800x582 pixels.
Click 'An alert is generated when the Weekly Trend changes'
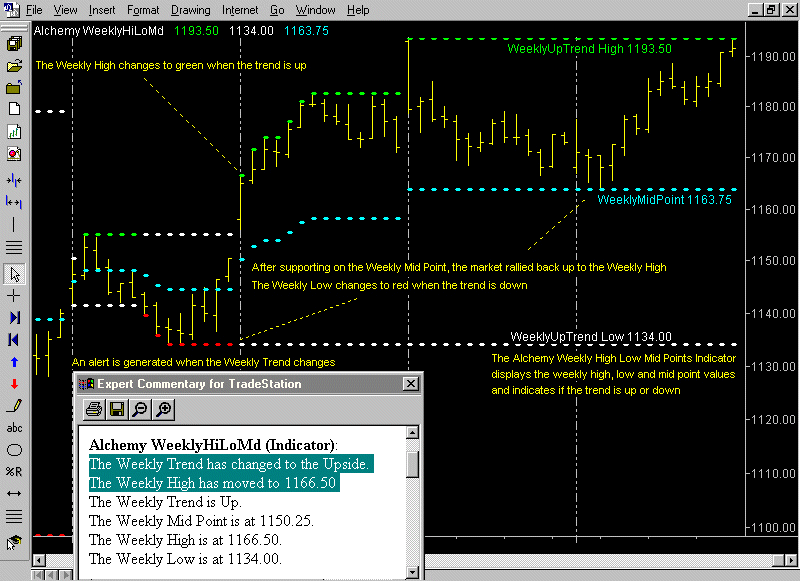point(204,362)
